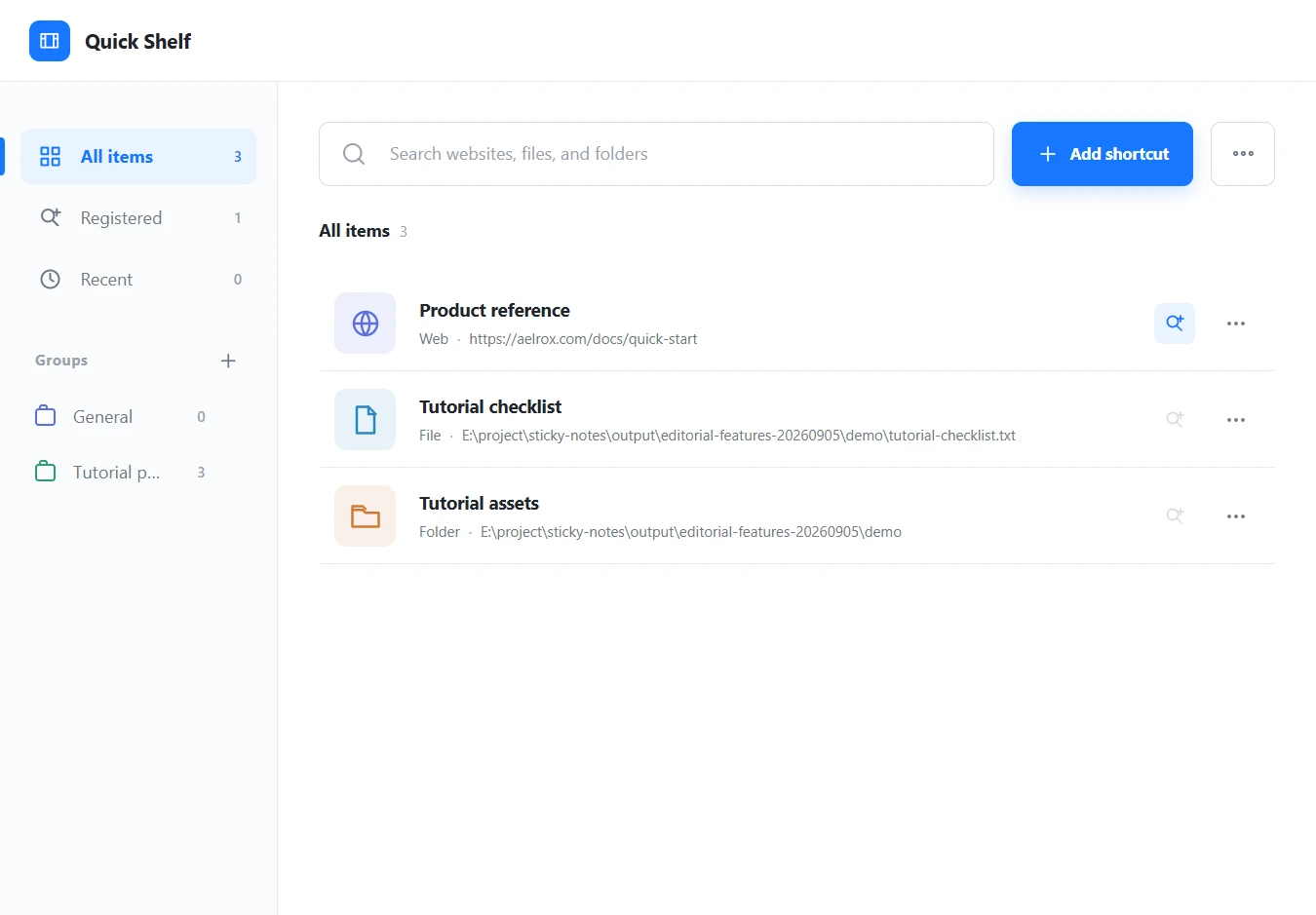Toggle registered state for Product reference

tap(1175, 324)
